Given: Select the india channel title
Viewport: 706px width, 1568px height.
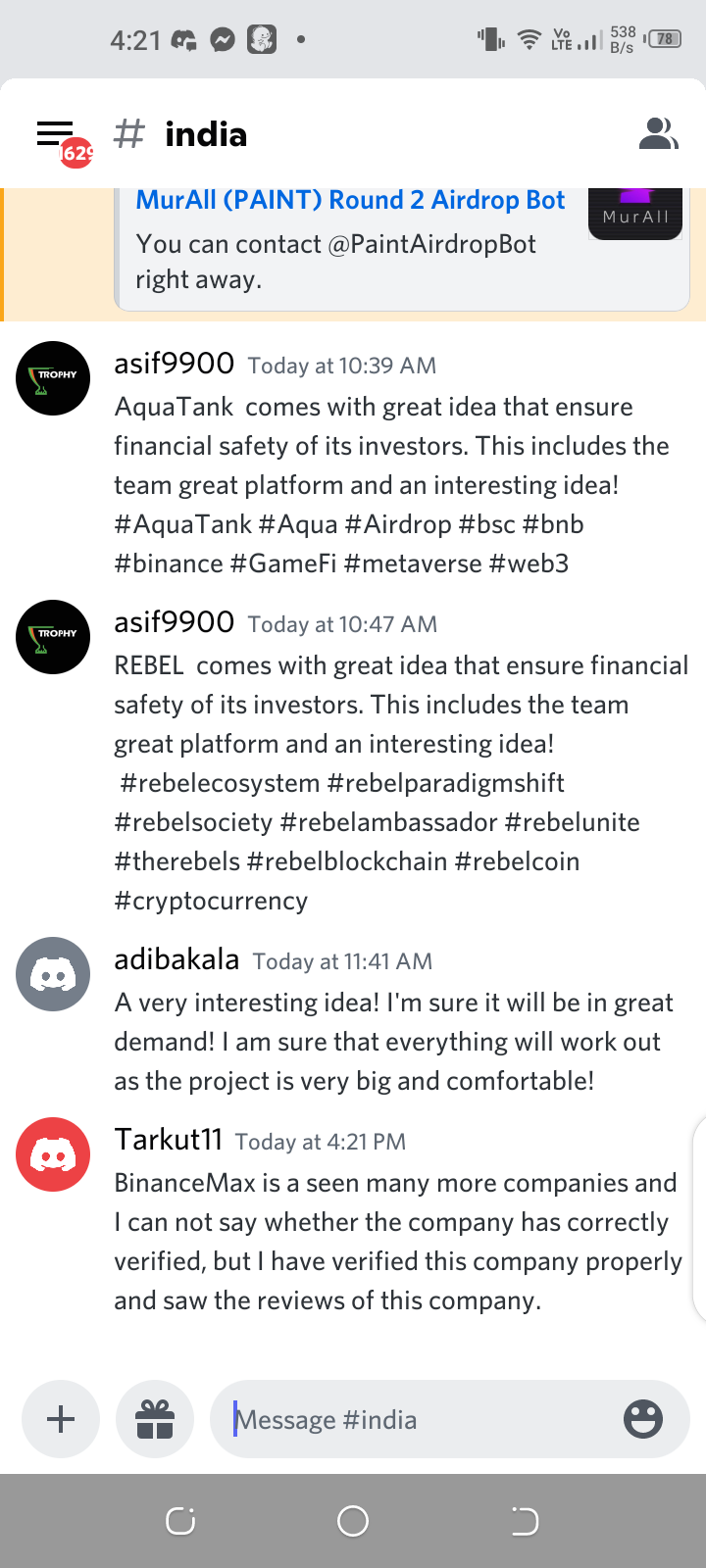Looking at the screenshot, I should [x=206, y=134].
